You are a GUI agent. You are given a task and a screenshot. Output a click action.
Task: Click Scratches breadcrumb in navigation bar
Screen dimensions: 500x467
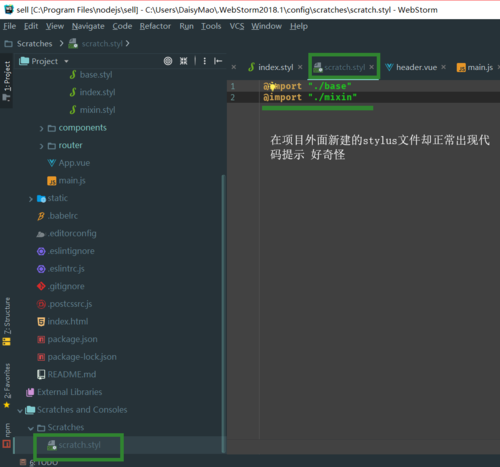pos(34,44)
